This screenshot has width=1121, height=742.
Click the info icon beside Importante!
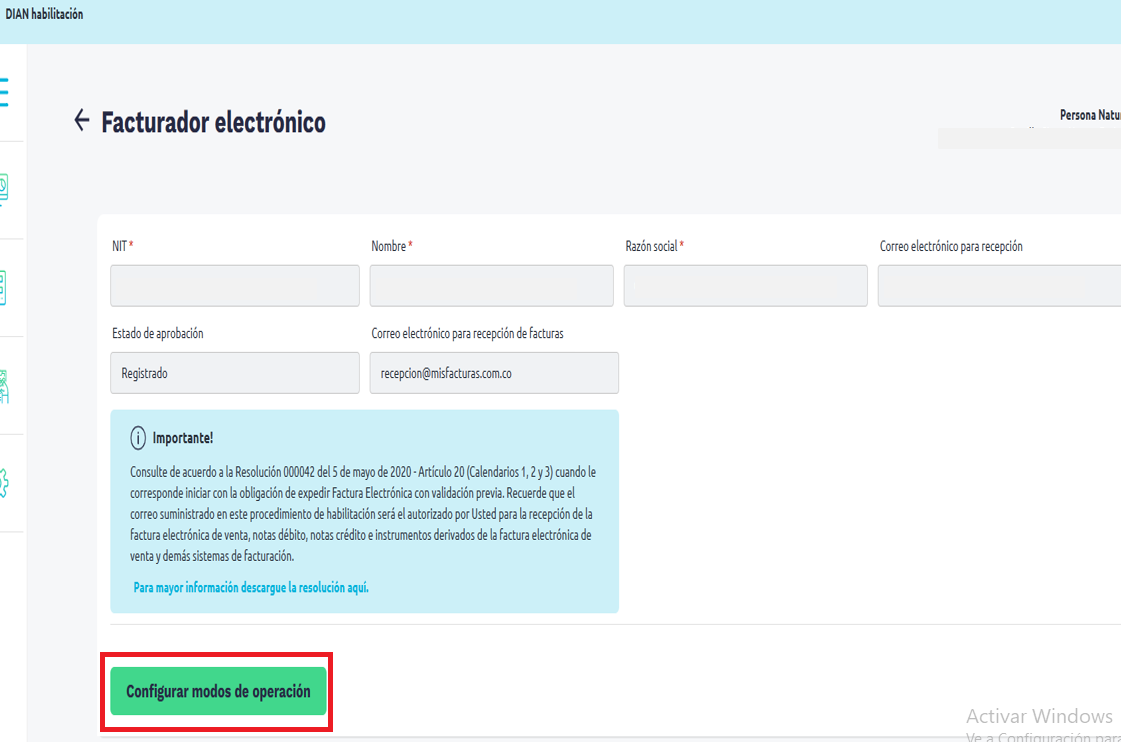(138, 438)
